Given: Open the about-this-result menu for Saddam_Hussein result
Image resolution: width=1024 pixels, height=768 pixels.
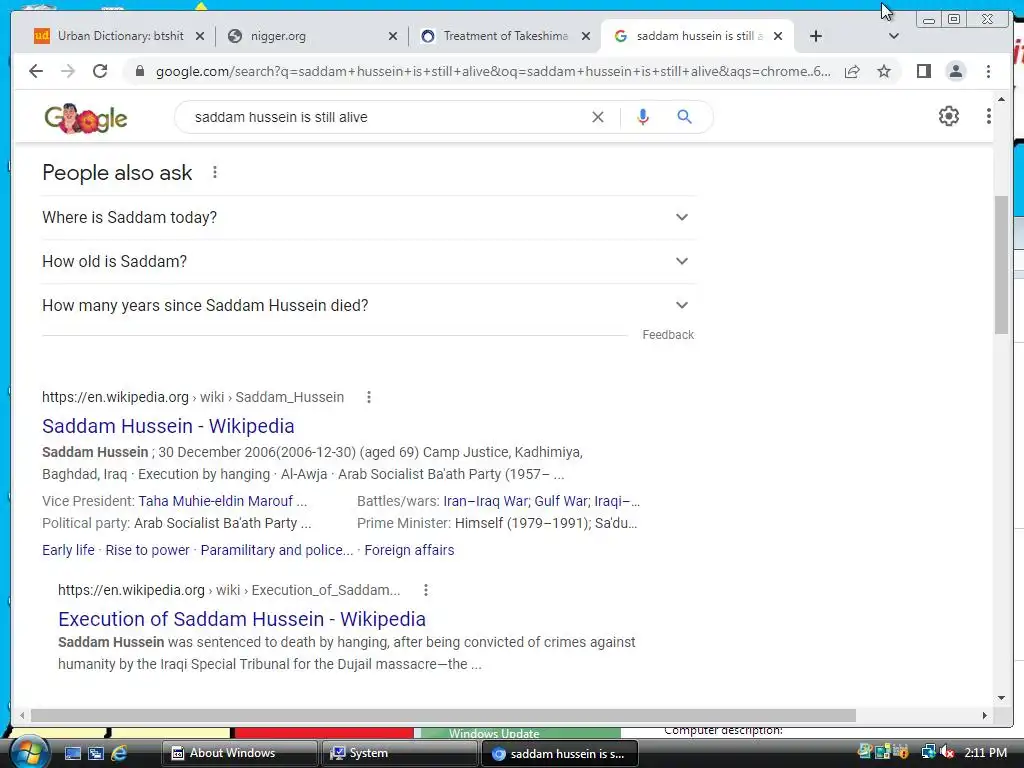Looking at the screenshot, I should (369, 397).
